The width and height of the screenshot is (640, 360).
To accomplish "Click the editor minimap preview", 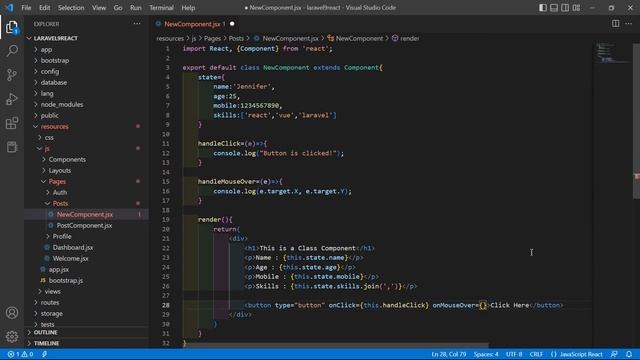I will coord(612,53).
